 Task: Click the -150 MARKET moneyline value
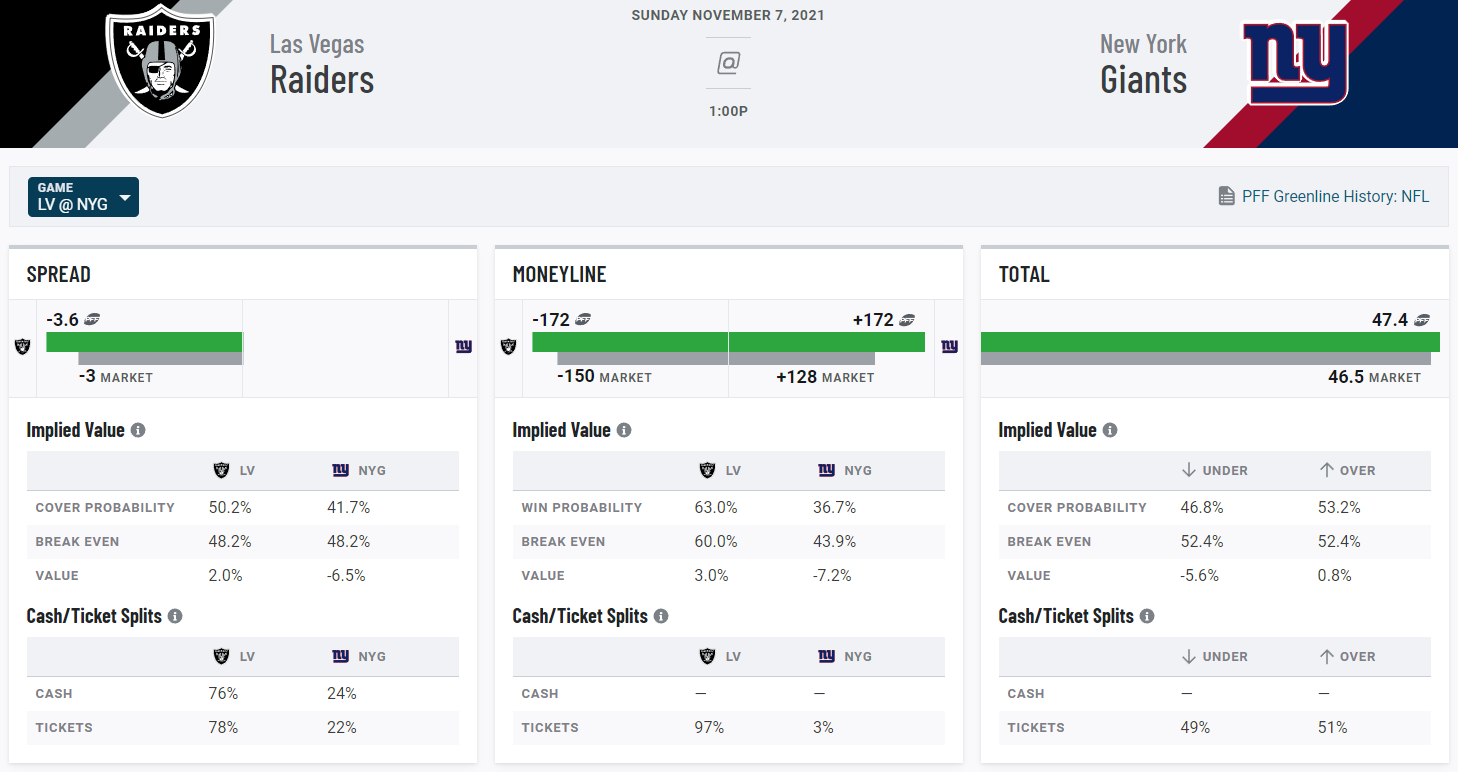pyautogui.click(x=604, y=377)
